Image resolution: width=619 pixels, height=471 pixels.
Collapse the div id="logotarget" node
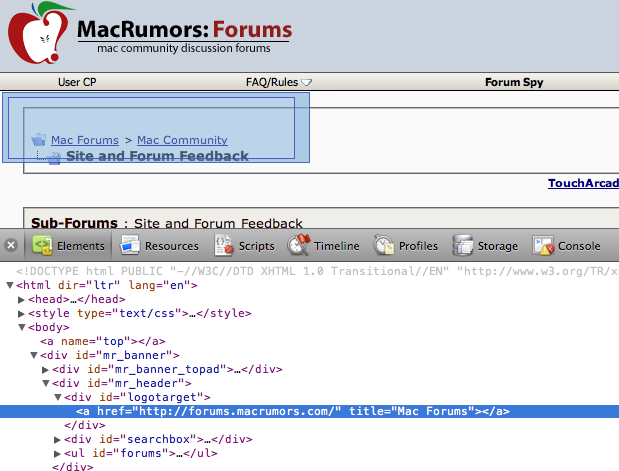(x=58, y=397)
